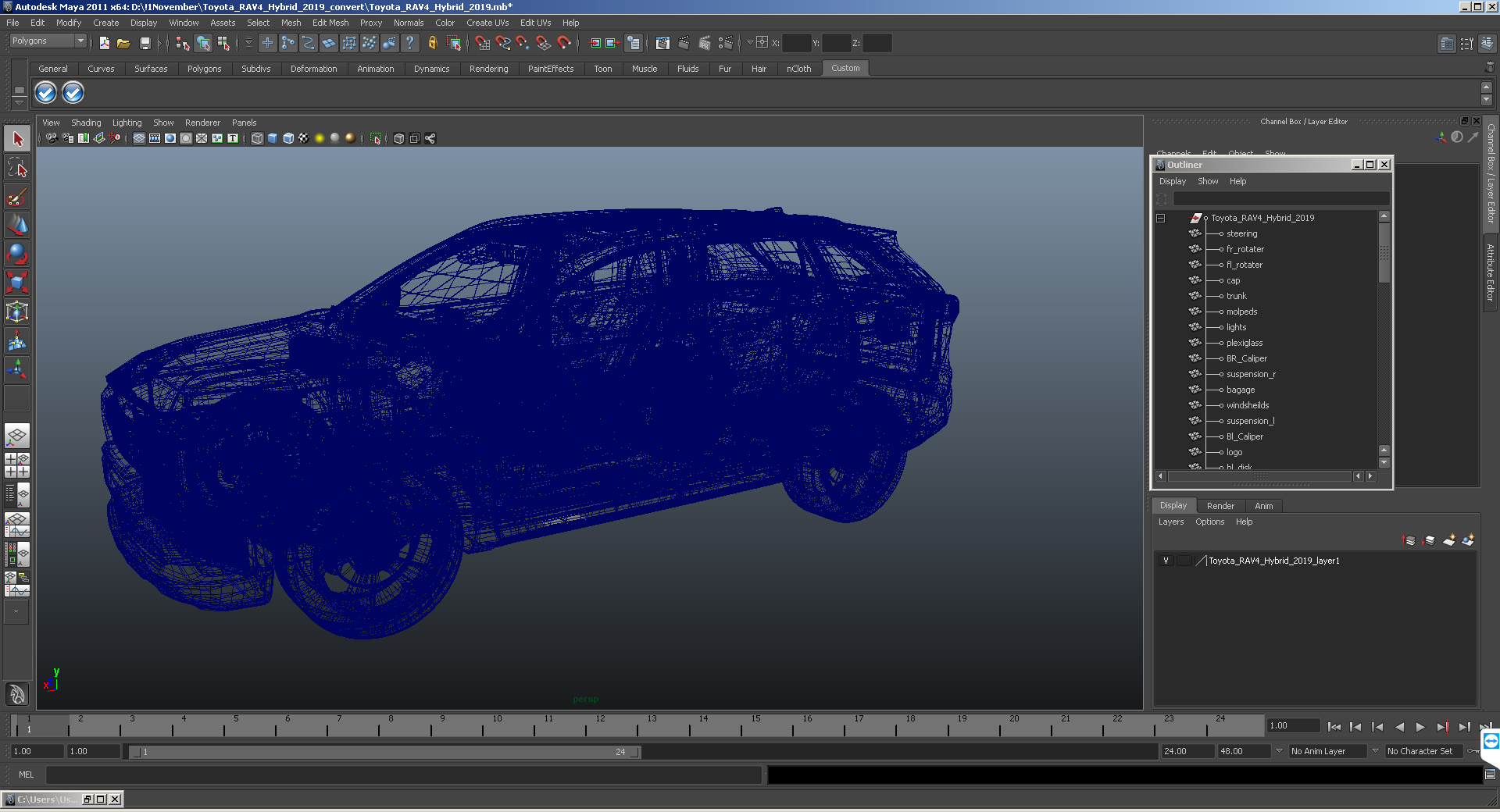Enable the smooth shade all cube icon
The image size is (1500, 812).
pos(273,138)
